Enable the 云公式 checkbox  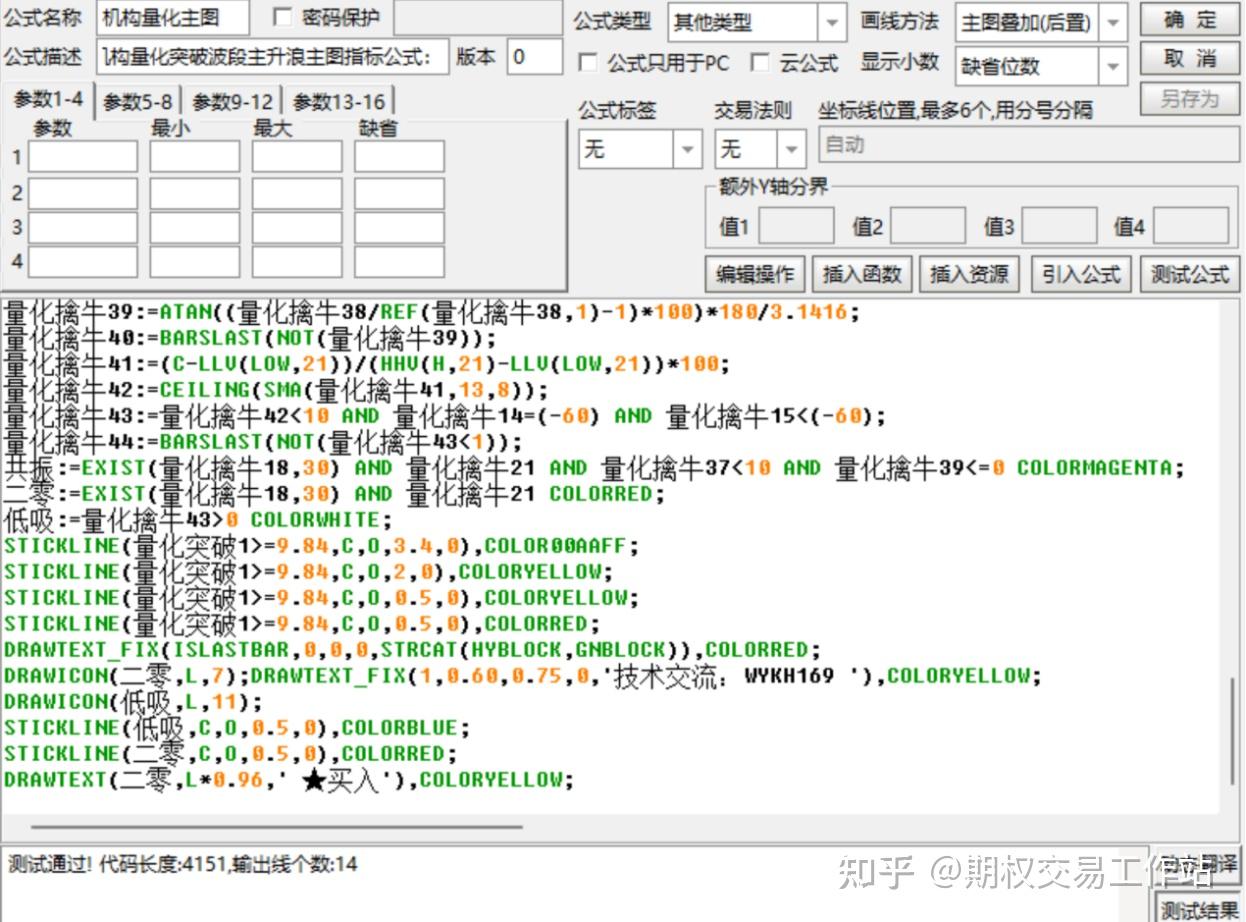(x=759, y=63)
